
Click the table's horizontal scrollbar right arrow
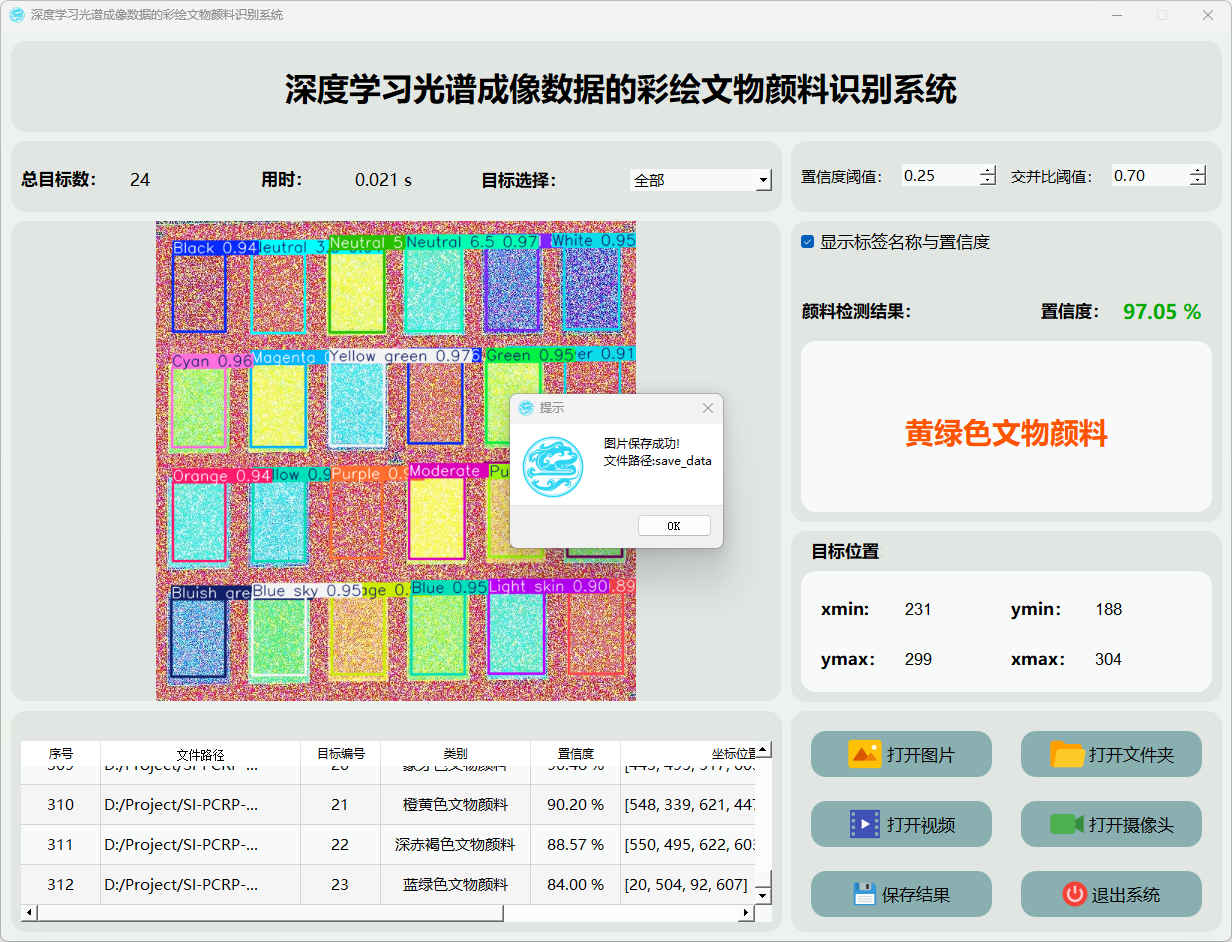pos(745,913)
